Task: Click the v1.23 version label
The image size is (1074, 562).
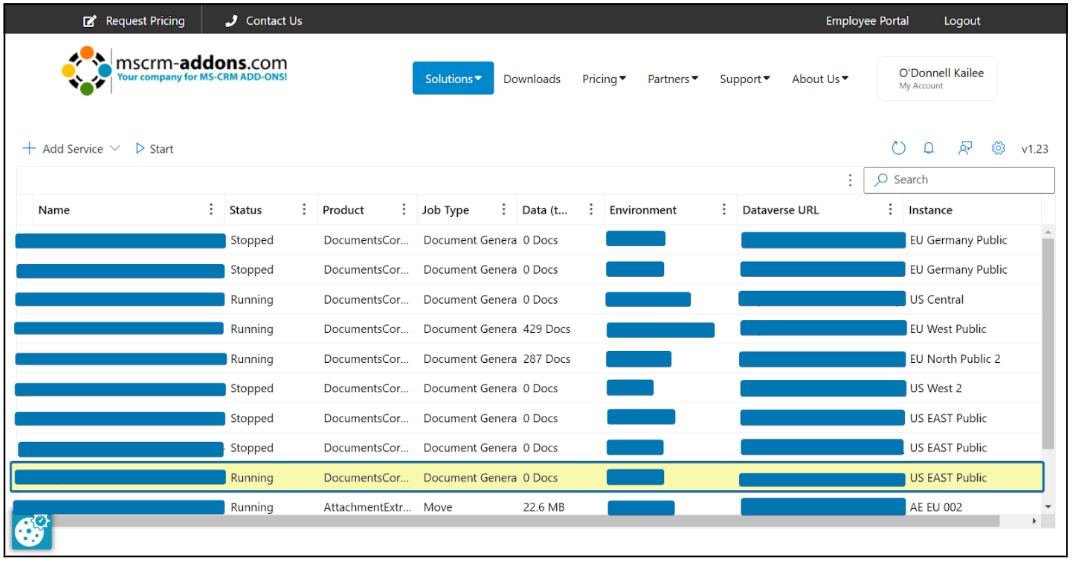Action: 1034,149
